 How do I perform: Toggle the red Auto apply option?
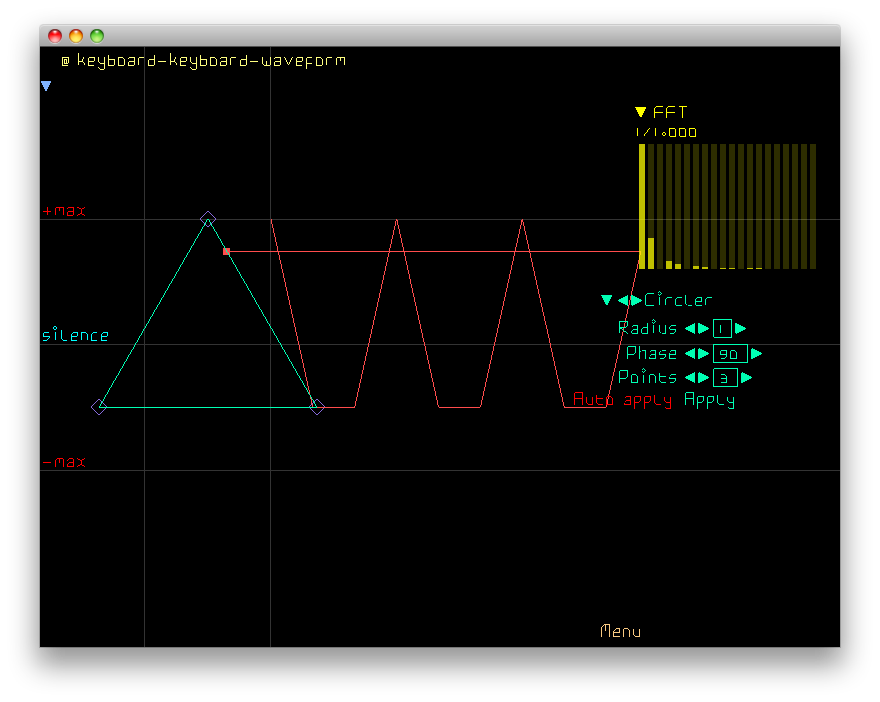coord(622,401)
